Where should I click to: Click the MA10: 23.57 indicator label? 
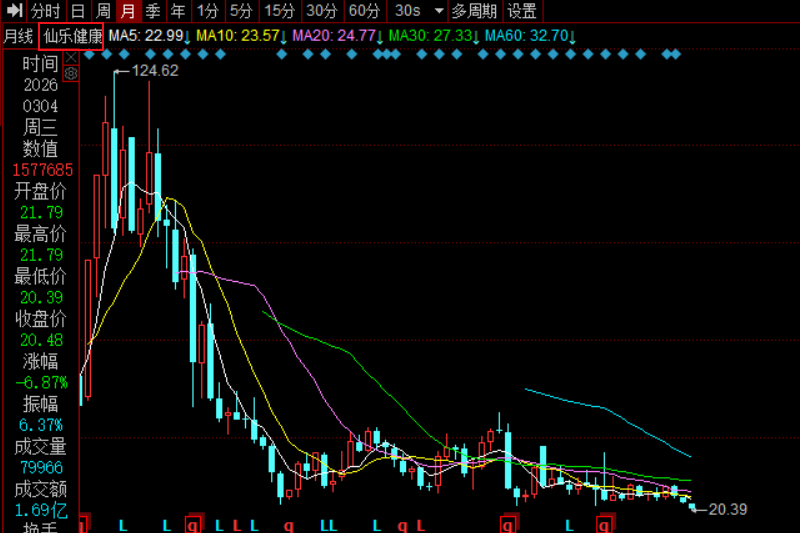point(241,36)
